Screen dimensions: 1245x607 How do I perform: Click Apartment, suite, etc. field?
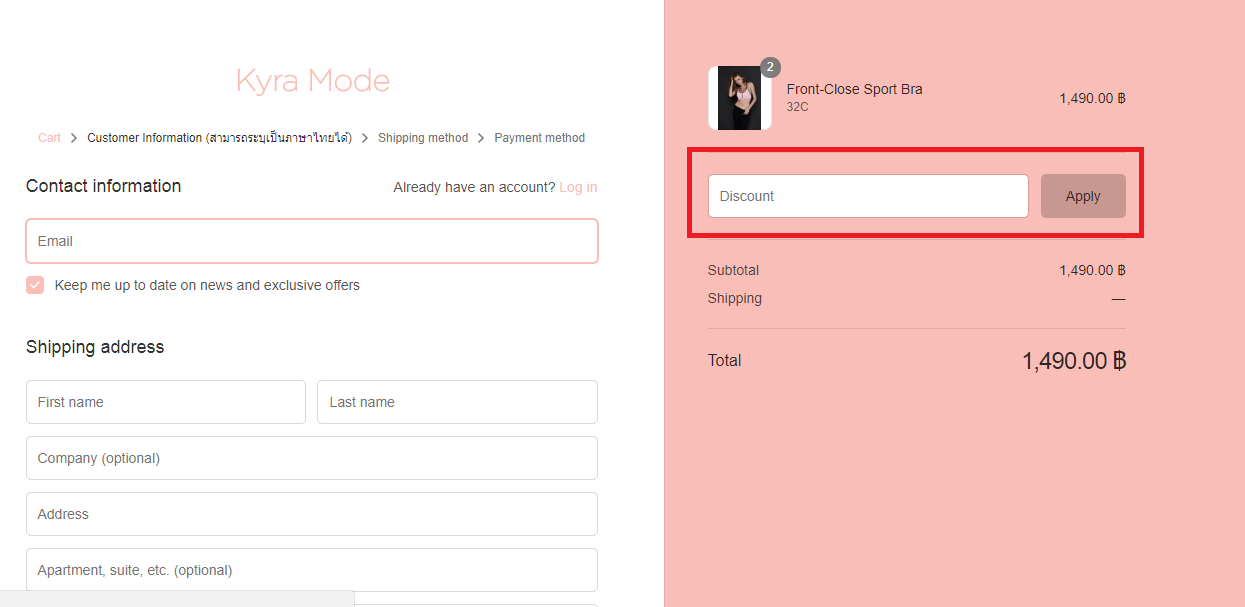312,570
